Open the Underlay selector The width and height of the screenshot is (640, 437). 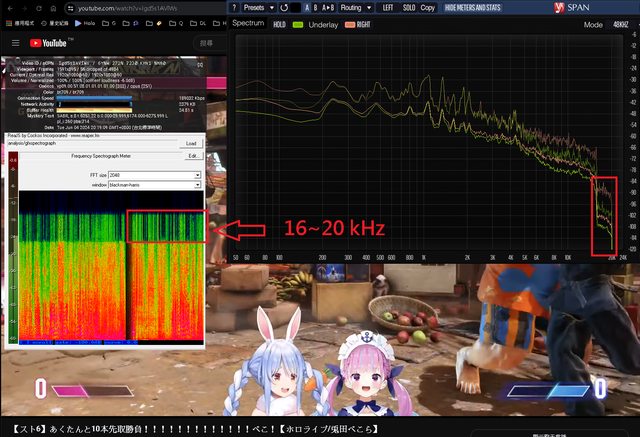coord(323,25)
